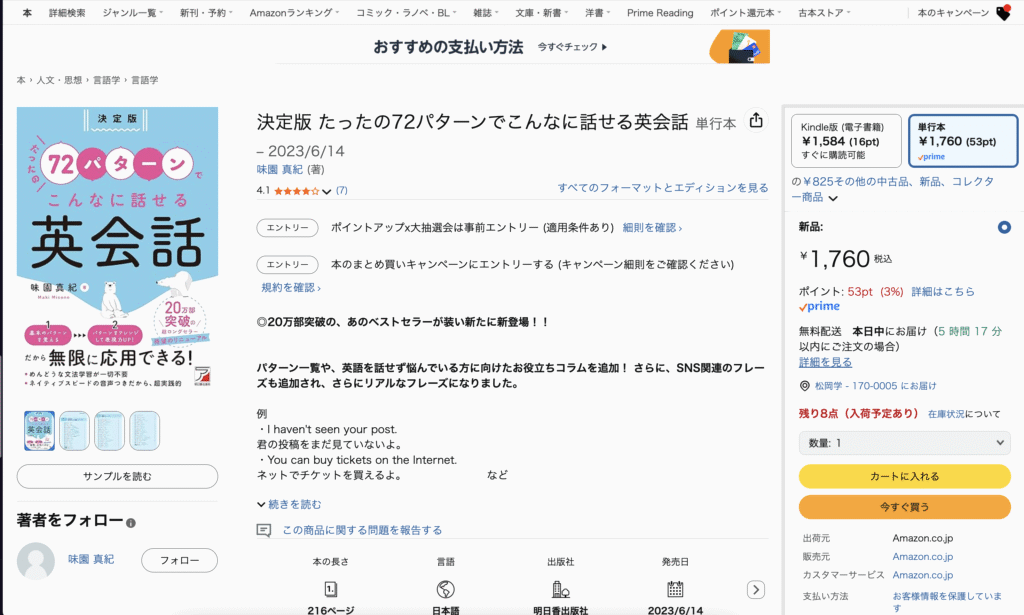Open the 古本ストア dropdown menu
Viewport: 1024px width, 615px height.
point(824,13)
